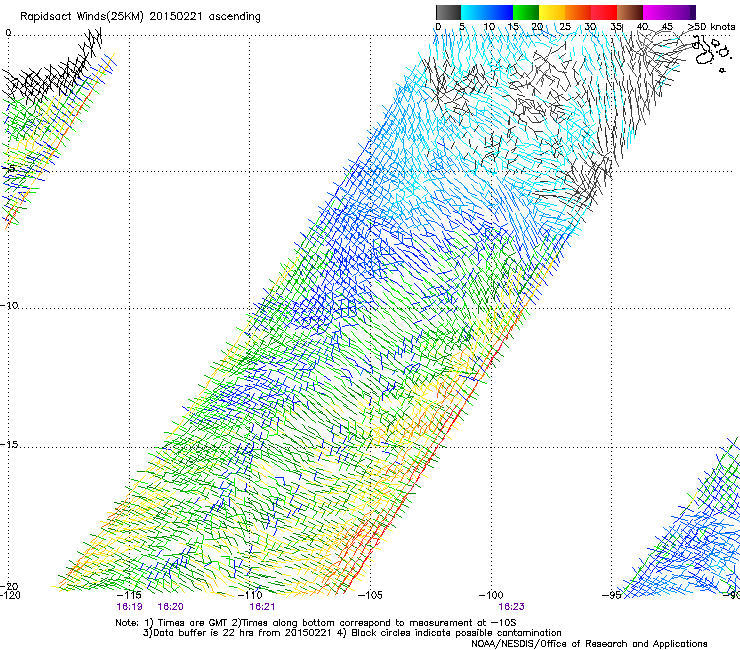Click the title 'Rapidsact Winds(25KM) 20150221 ascending'

140,17
